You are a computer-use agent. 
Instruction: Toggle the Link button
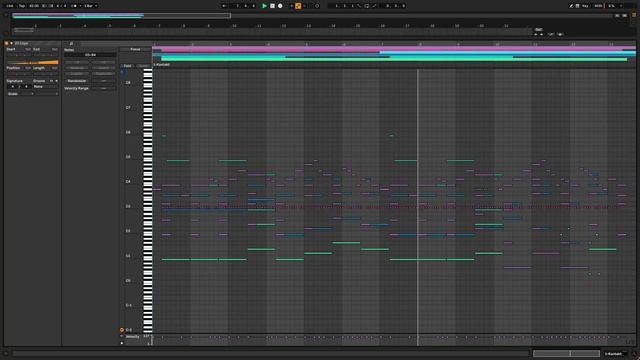point(10,6)
